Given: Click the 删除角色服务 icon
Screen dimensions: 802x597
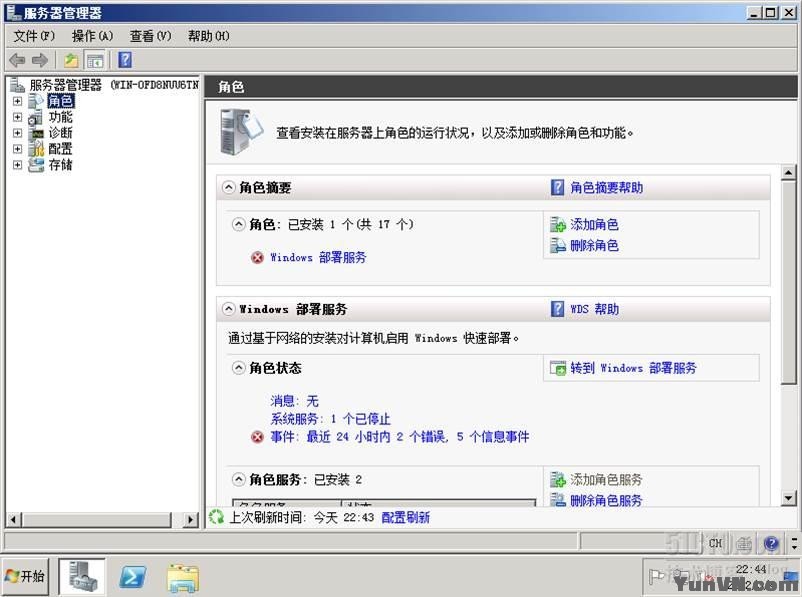Looking at the screenshot, I should 558,499.
